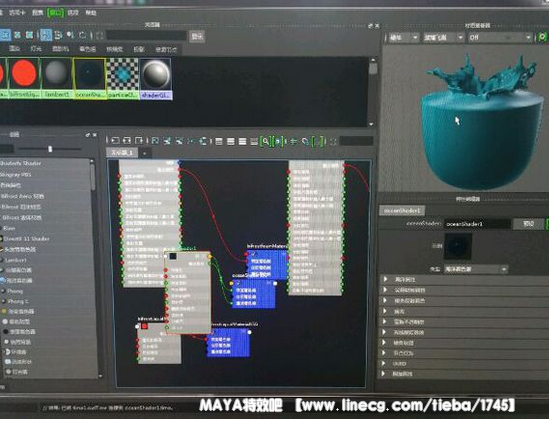Switch to the 着色组 Shading Groups tab

(88, 49)
